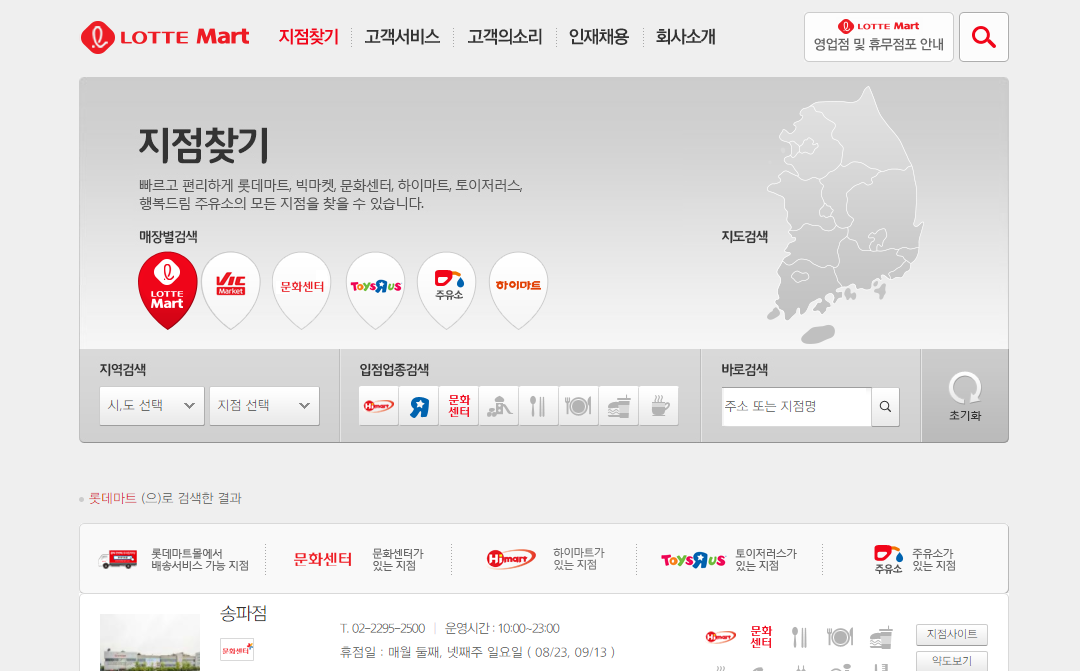The width and height of the screenshot is (1080, 671).
Task: Filter by fork and knife restaurant icon
Action: 539,406
